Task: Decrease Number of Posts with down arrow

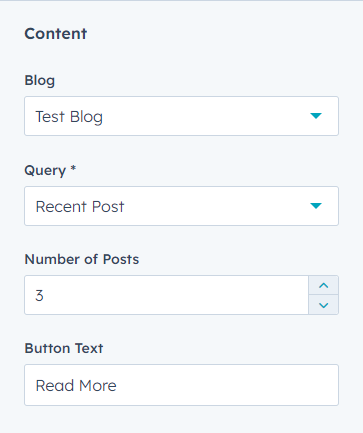Action: pos(323,305)
